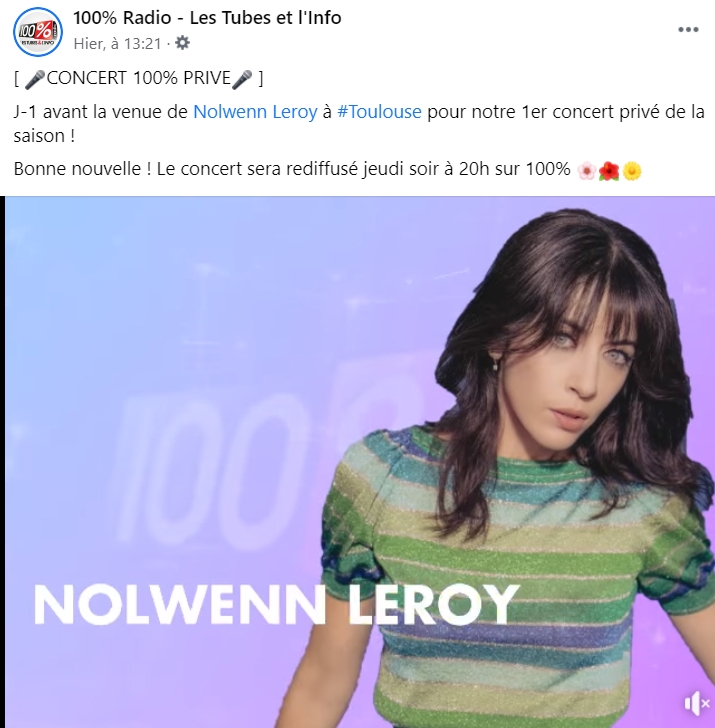Image resolution: width=715 pixels, height=728 pixels.
Task: Open the 'Hier, à 13:21' timestamp link
Action: coord(117,44)
